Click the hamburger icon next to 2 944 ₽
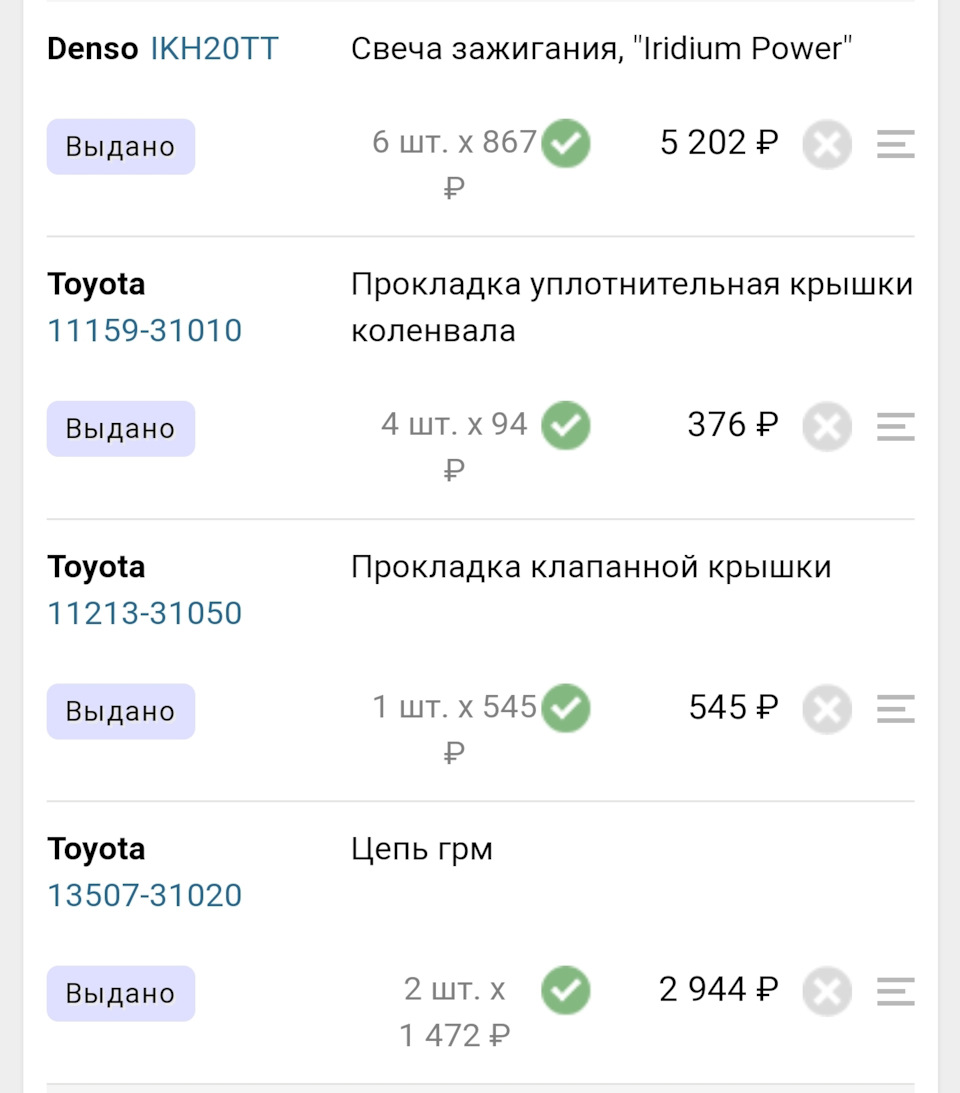The image size is (960, 1093). (895, 991)
